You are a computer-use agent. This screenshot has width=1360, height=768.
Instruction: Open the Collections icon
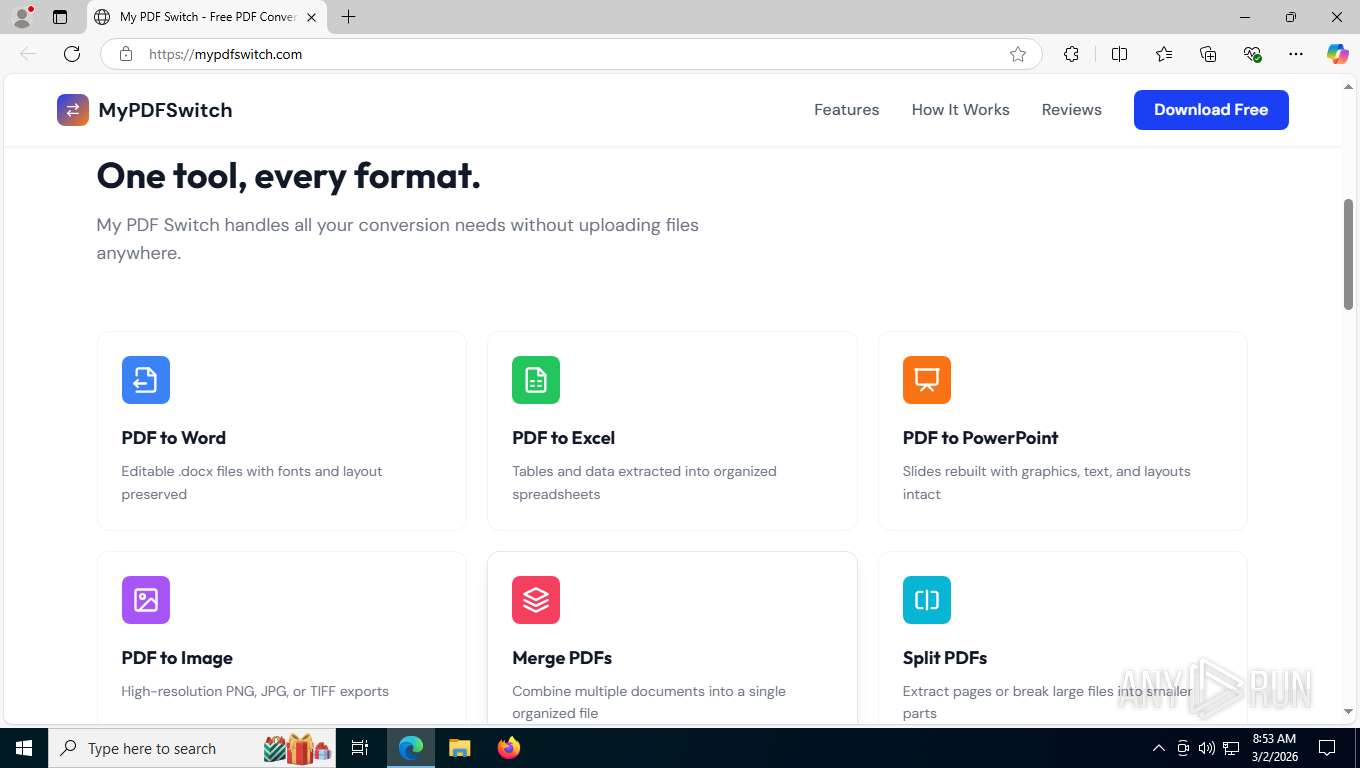(1208, 54)
